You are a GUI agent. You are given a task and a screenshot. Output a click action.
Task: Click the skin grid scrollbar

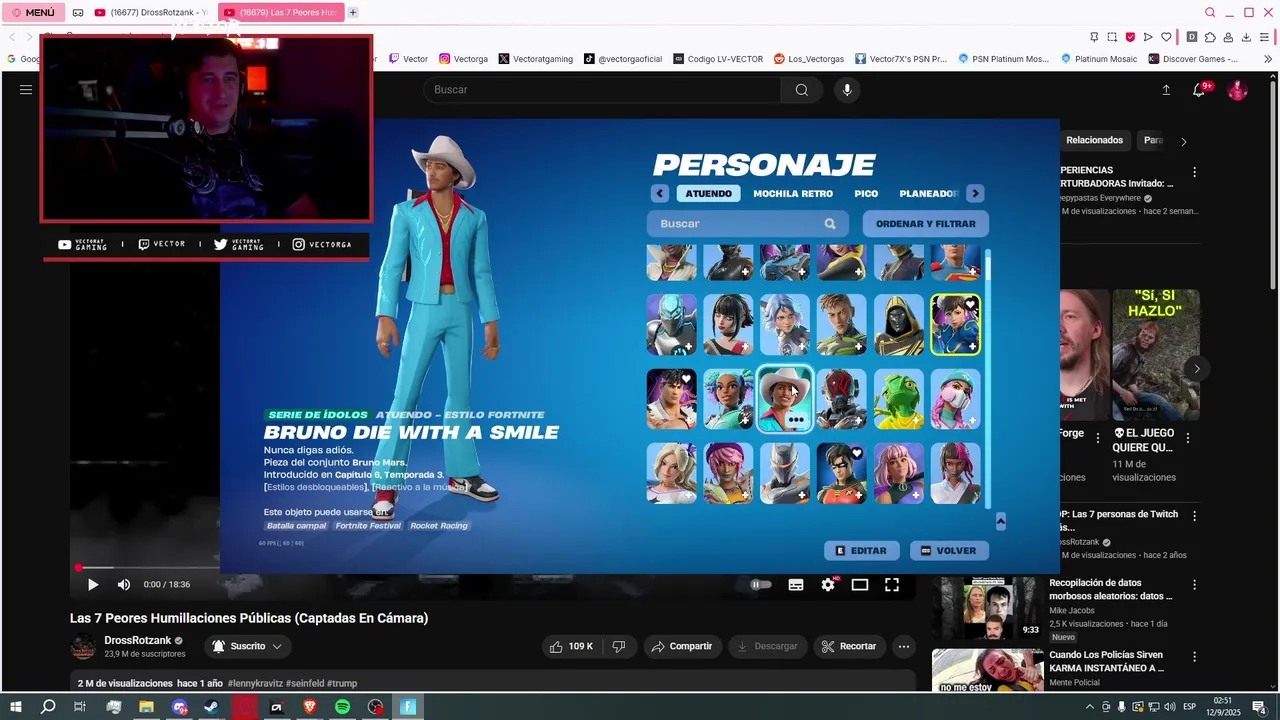pos(988,378)
